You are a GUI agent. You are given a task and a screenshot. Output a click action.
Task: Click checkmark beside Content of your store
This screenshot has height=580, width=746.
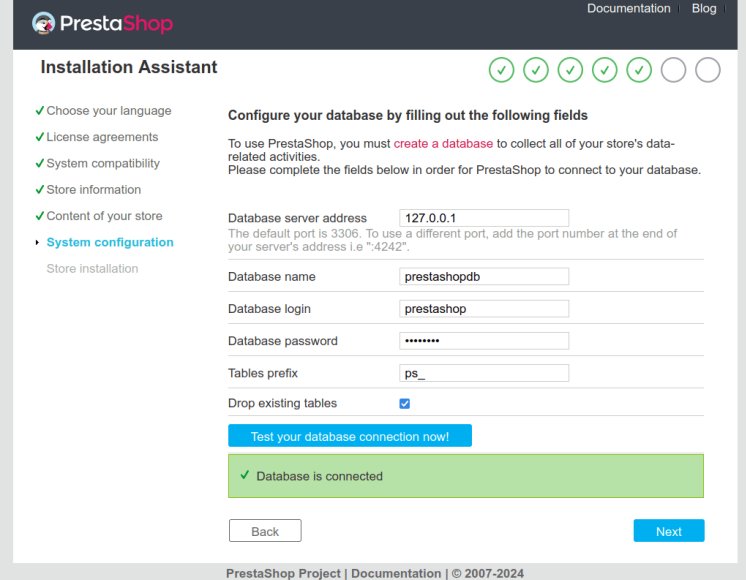pyautogui.click(x=40, y=216)
